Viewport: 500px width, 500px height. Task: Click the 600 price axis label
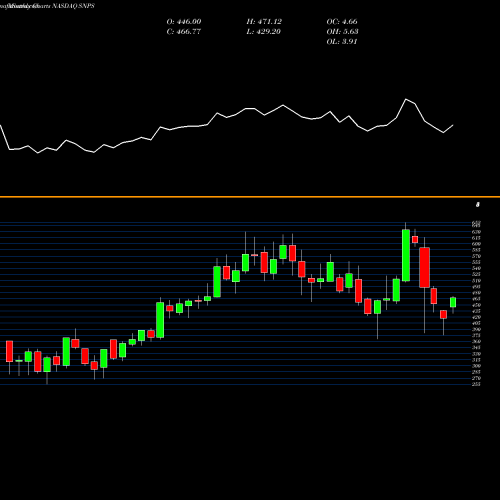coord(476,244)
